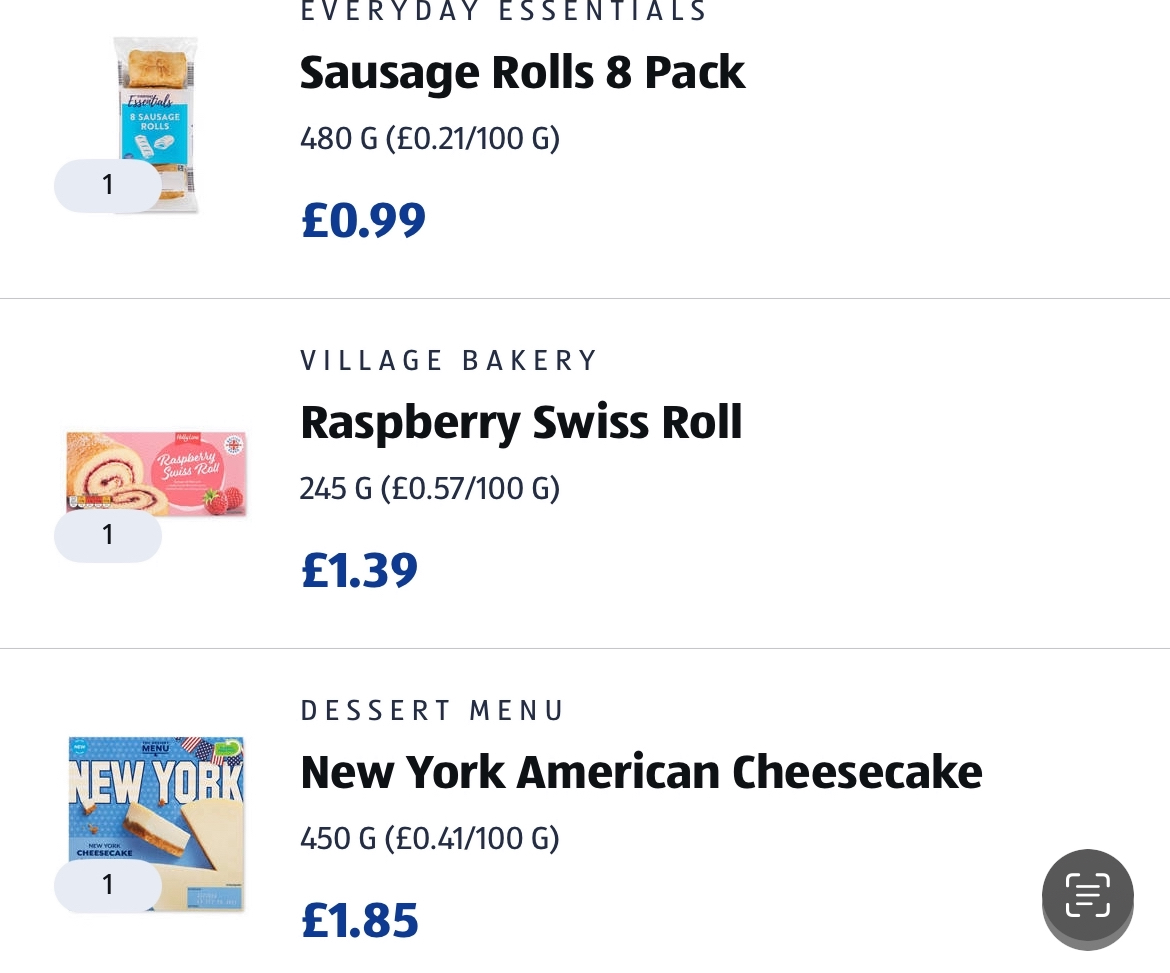1170x973 pixels.
Task: Open the Raspberry Swiss Roll product image
Action: (156, 474)
